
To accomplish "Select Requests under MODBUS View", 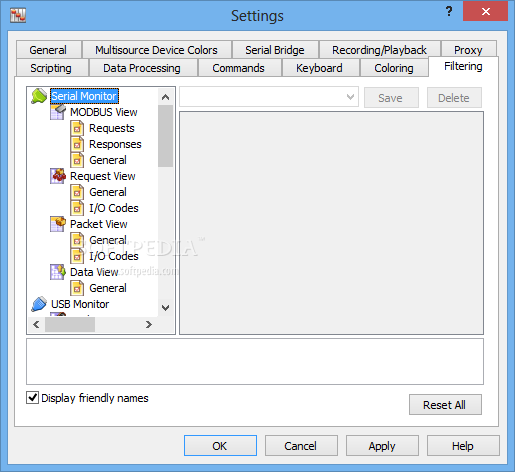I will pos(112,128).
